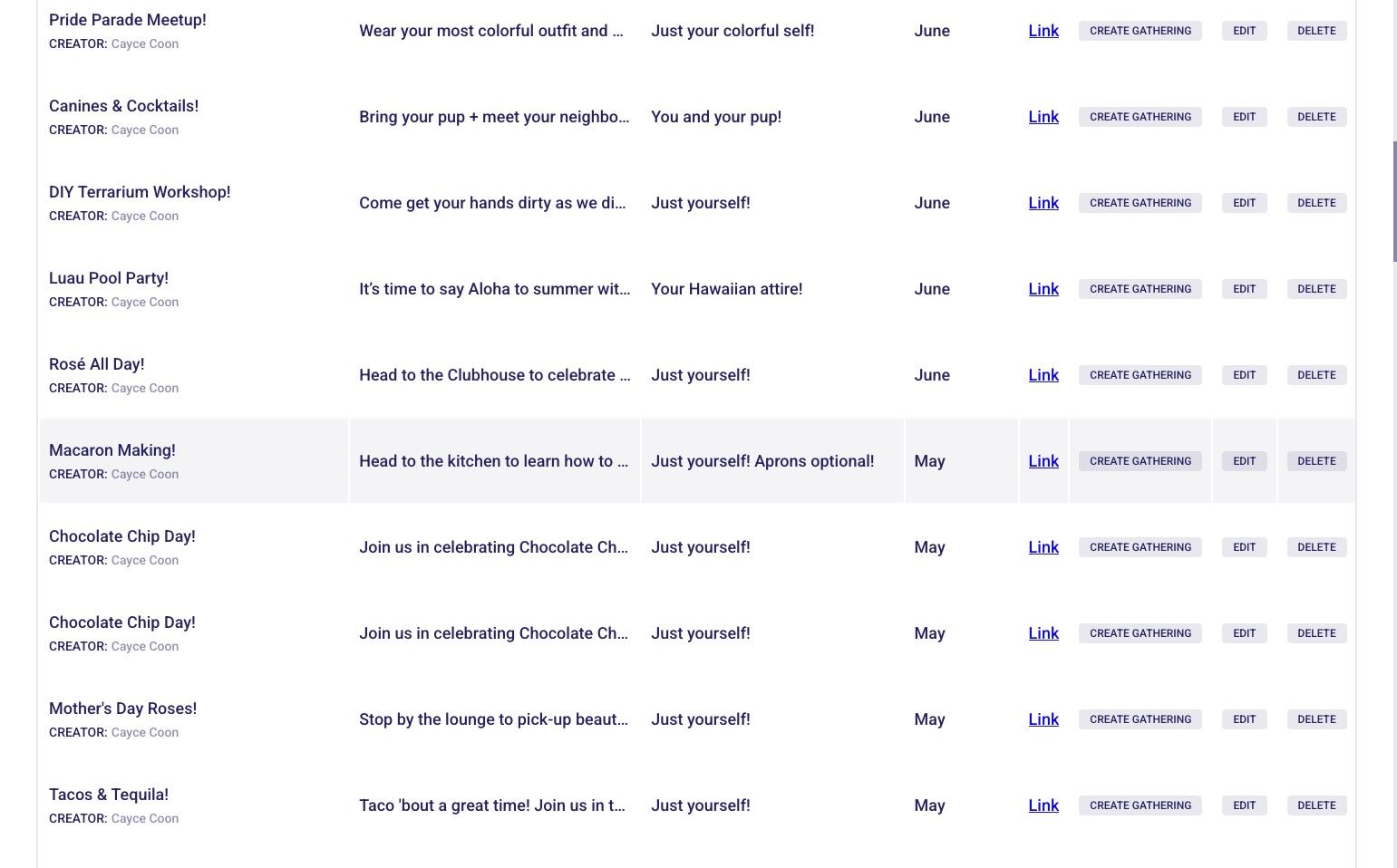Delete the Rosé All Day event
This screenshot has height=868, width=1397.
[x=1316, y=375]
